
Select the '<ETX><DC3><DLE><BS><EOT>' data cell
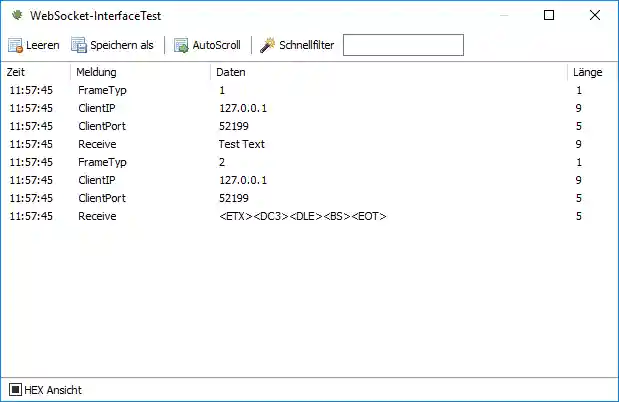point(303,216)
